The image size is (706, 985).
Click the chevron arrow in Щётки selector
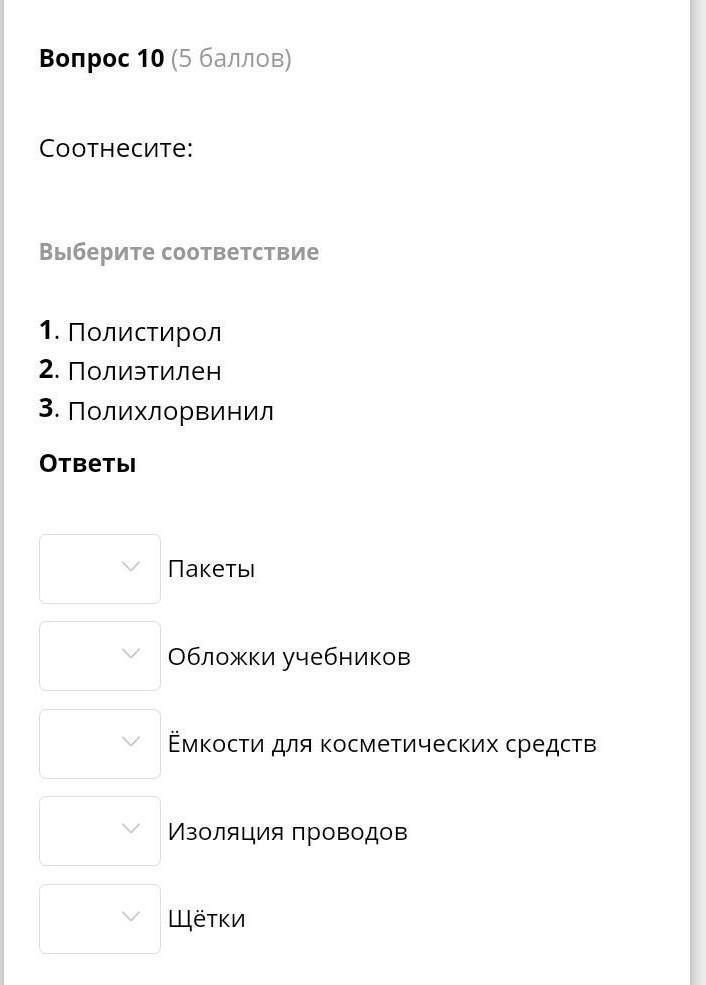130,917
